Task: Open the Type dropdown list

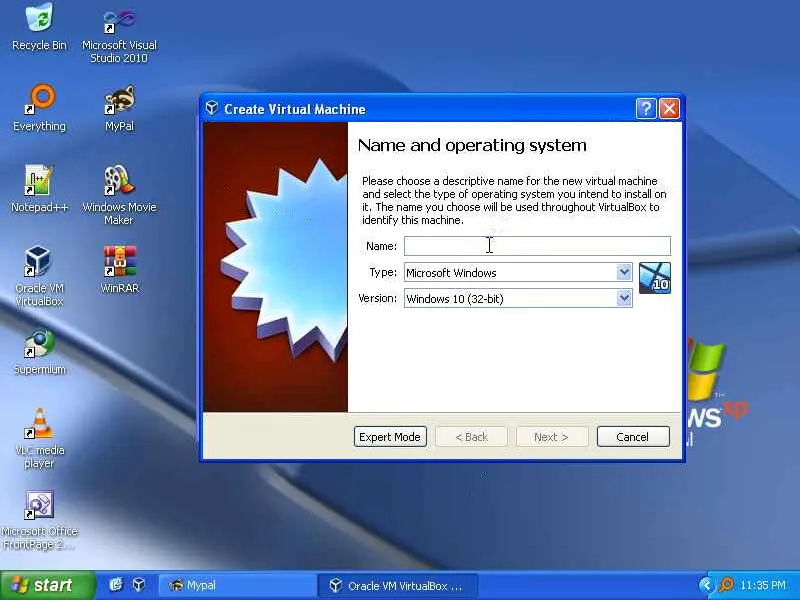Action: point(624,272)
